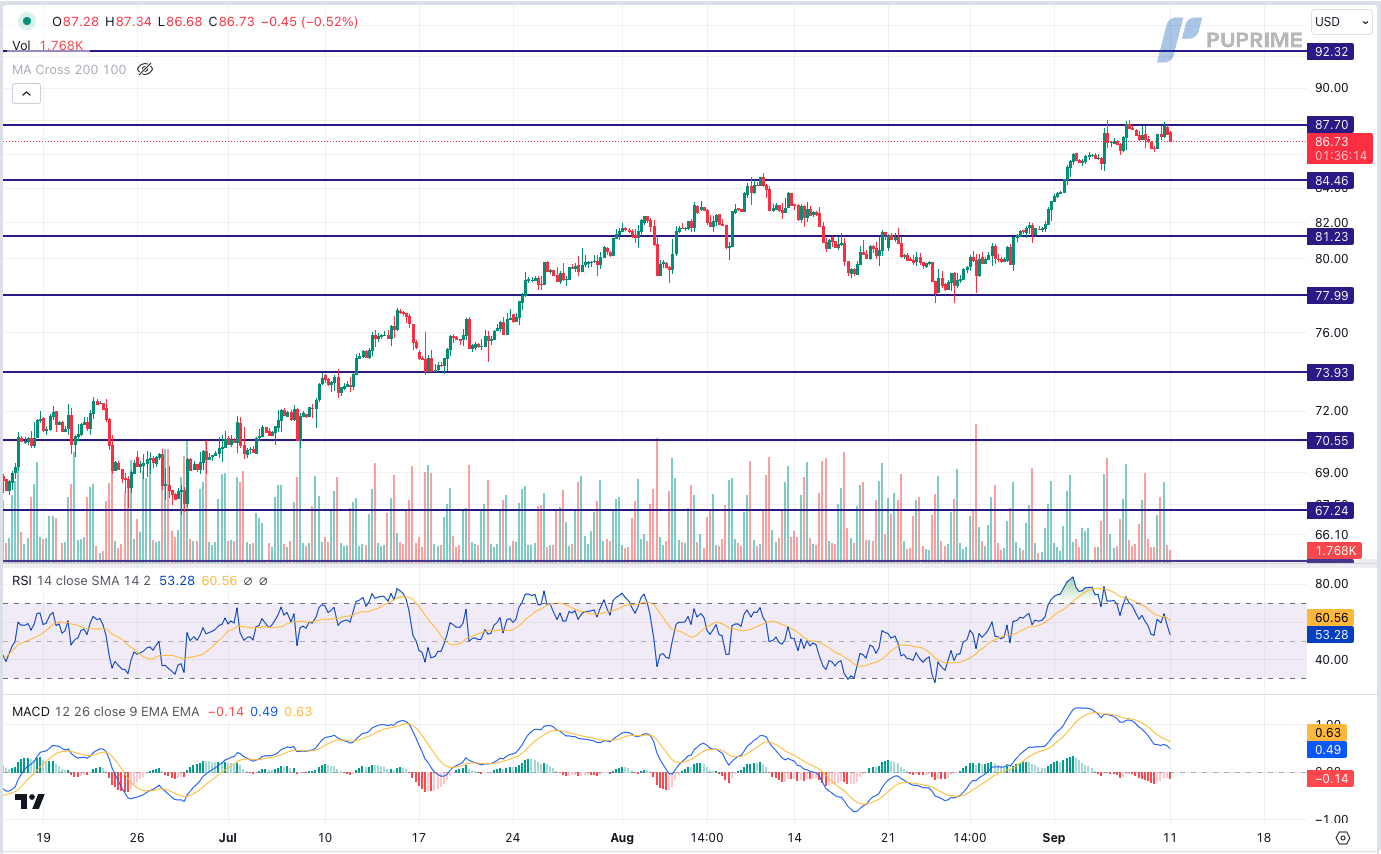Click the Aug date on time axis
The width and height of the screenshot is (1381, 854).
622,838
